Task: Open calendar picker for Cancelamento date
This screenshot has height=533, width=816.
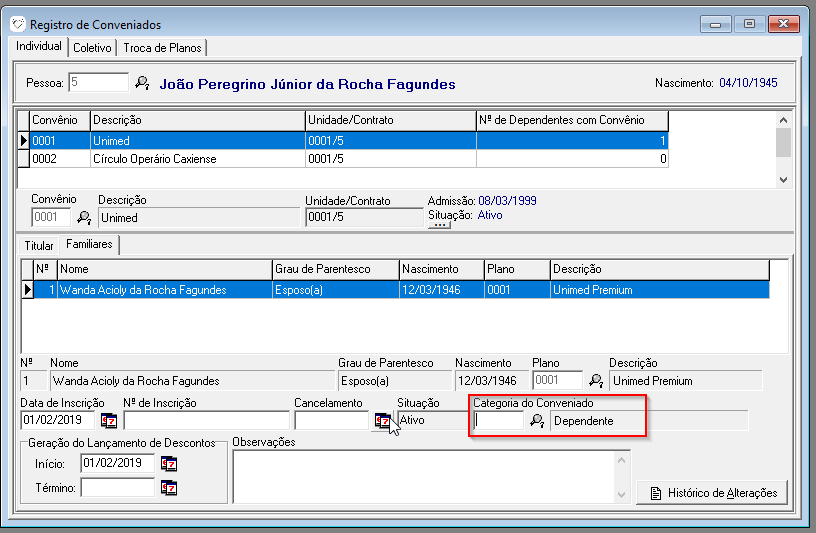Action: 381,421
